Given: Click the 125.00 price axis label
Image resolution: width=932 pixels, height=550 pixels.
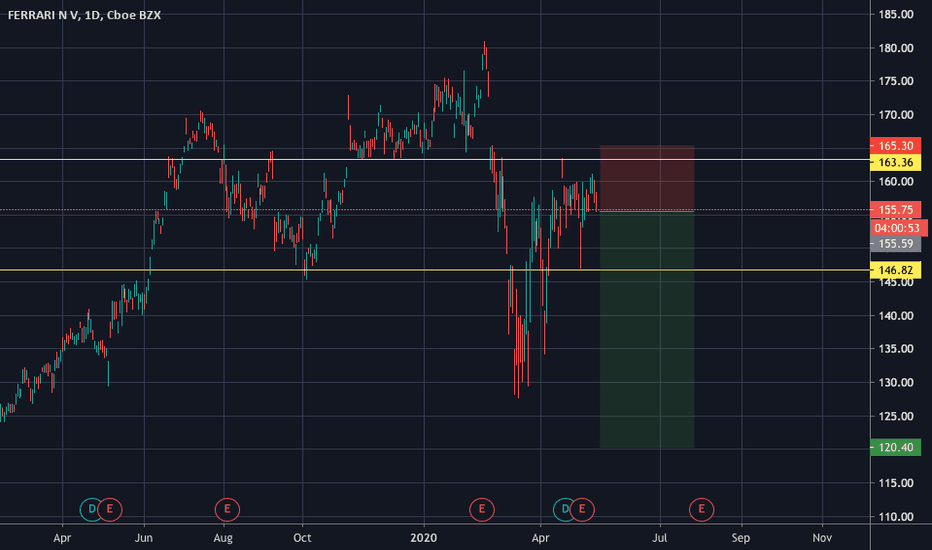Looking at the screenshot, I should click(x=896, y=416).
